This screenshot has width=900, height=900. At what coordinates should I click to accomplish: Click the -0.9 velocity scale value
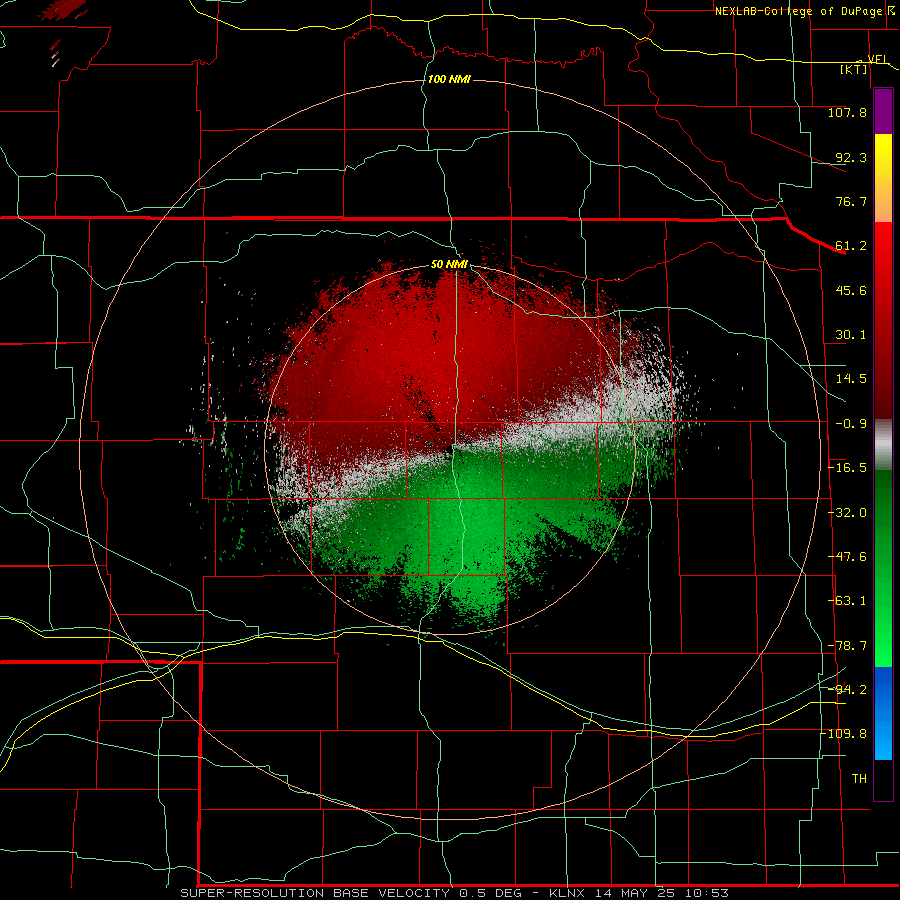[x=851, y=424]
